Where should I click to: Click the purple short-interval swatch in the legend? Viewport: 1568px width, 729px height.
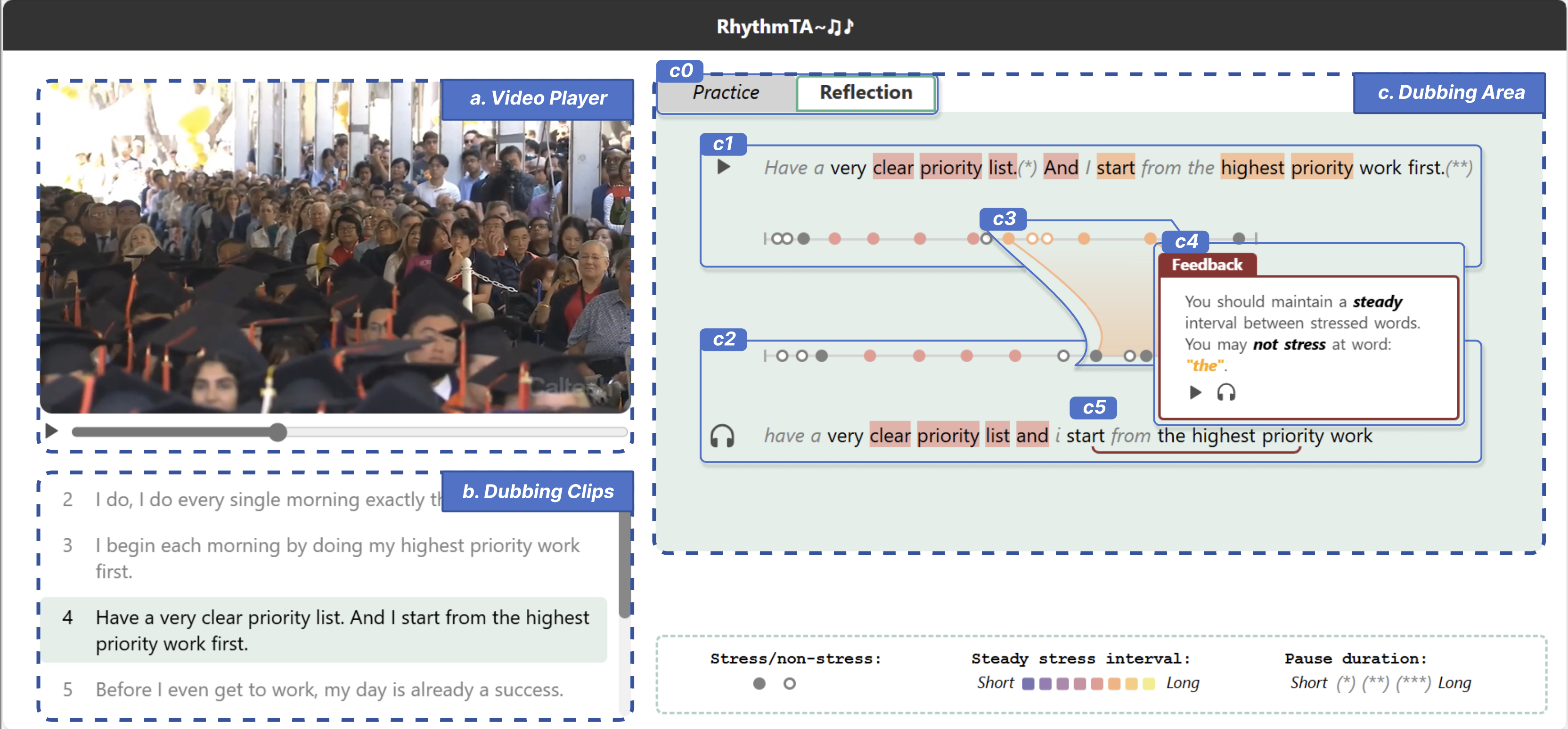1028,683
